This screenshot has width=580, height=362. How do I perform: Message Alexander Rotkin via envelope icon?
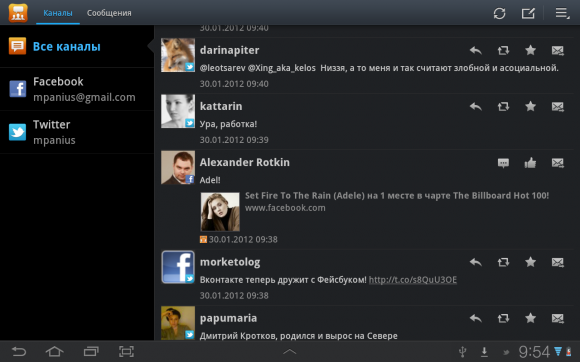tap(558, 163)
